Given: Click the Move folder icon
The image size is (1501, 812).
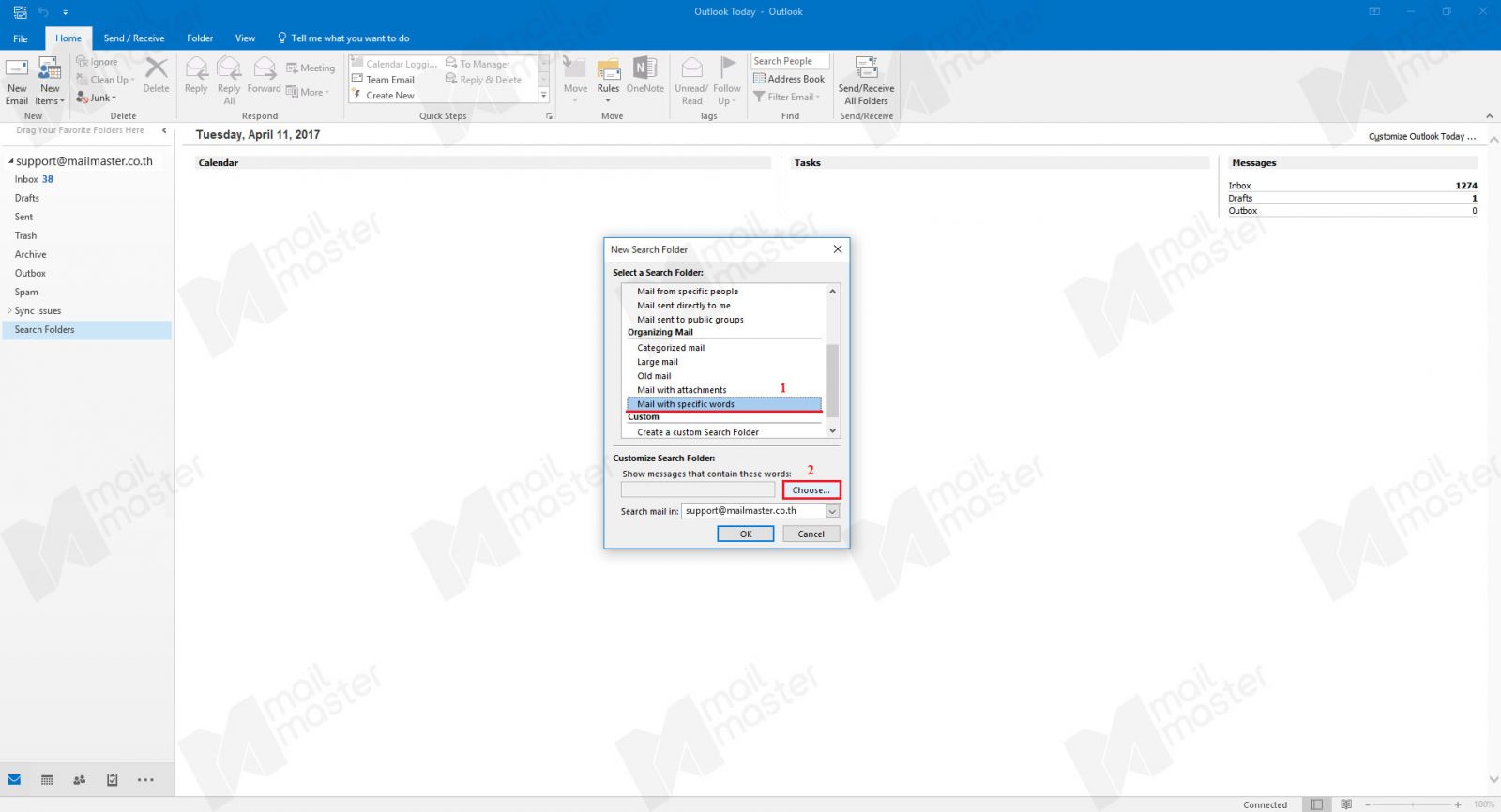Looking at the screenshot, I should (575, 69).
